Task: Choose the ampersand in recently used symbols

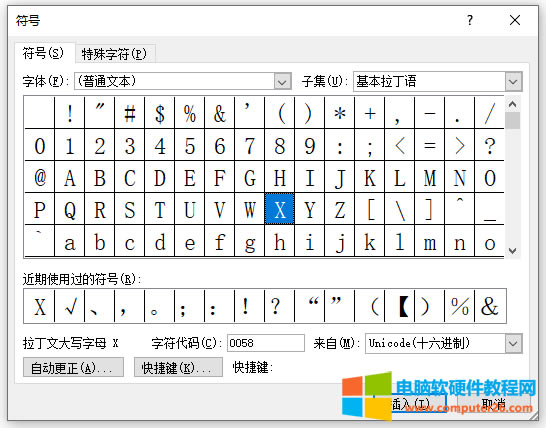Action: 490,306
